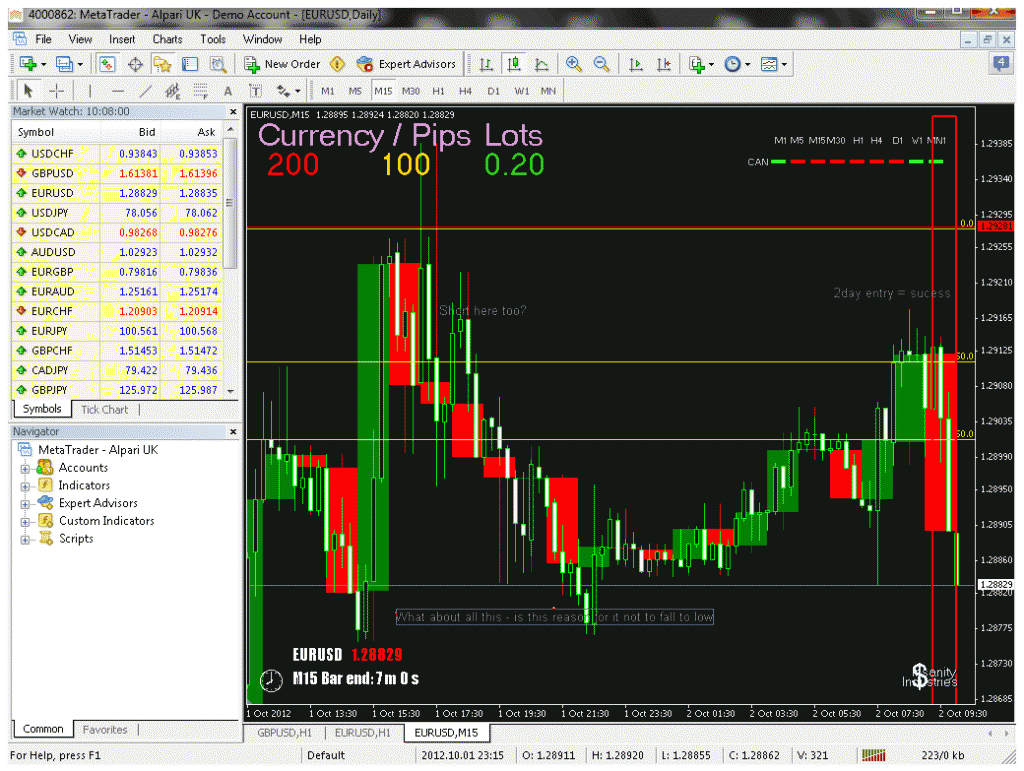The height and width of the screenshot is (771, 1024).
Task: Toggle Chart Shift from right border
Action: pos(664,64)
